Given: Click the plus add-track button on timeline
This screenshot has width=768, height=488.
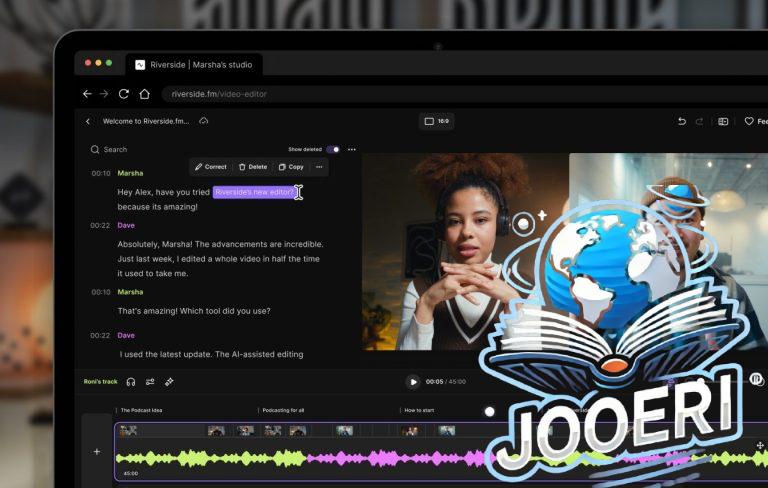Looking at the screenshot, I should click(97, 452).
